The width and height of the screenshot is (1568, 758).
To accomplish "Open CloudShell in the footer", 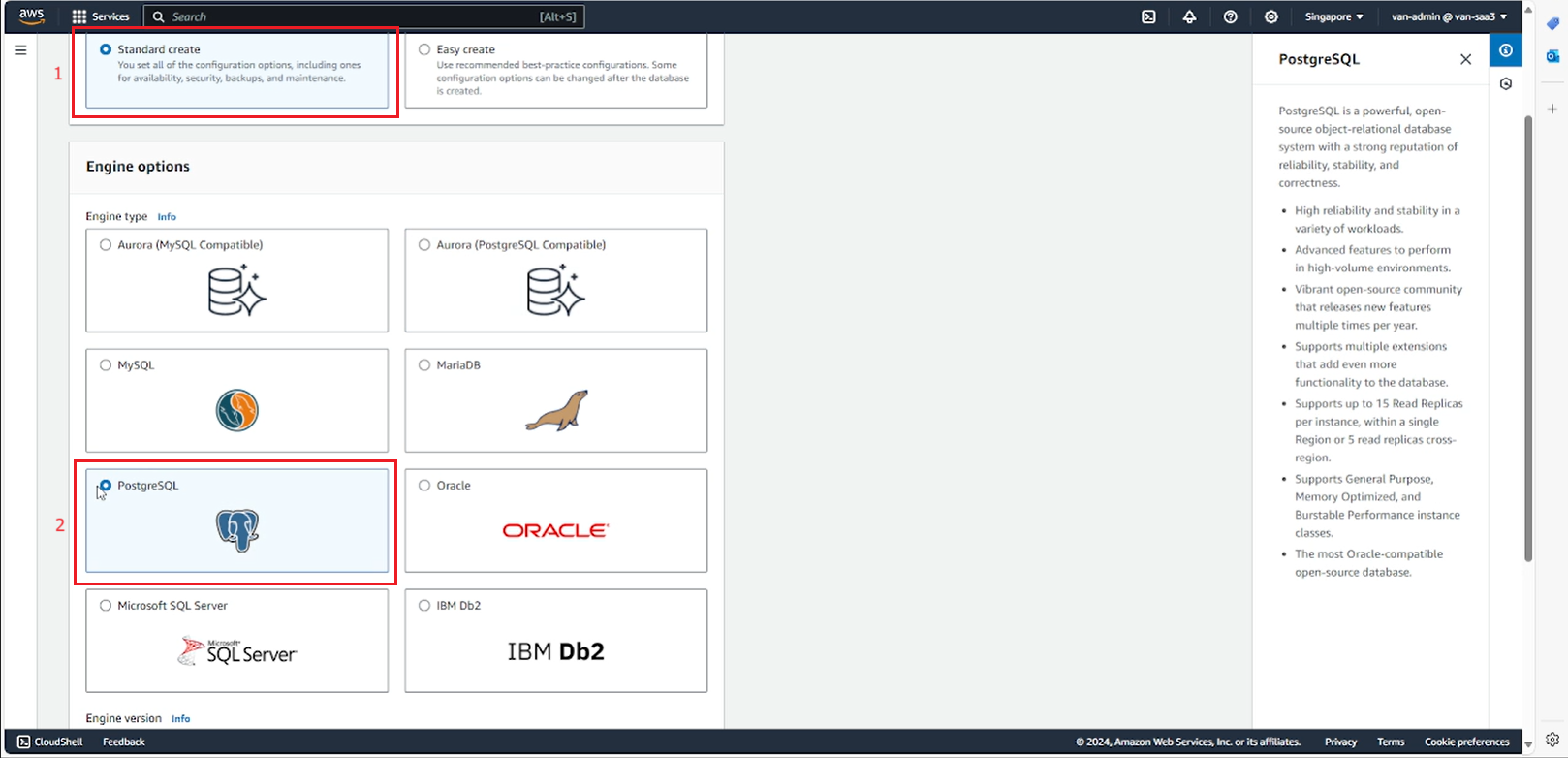I will 50,742.
